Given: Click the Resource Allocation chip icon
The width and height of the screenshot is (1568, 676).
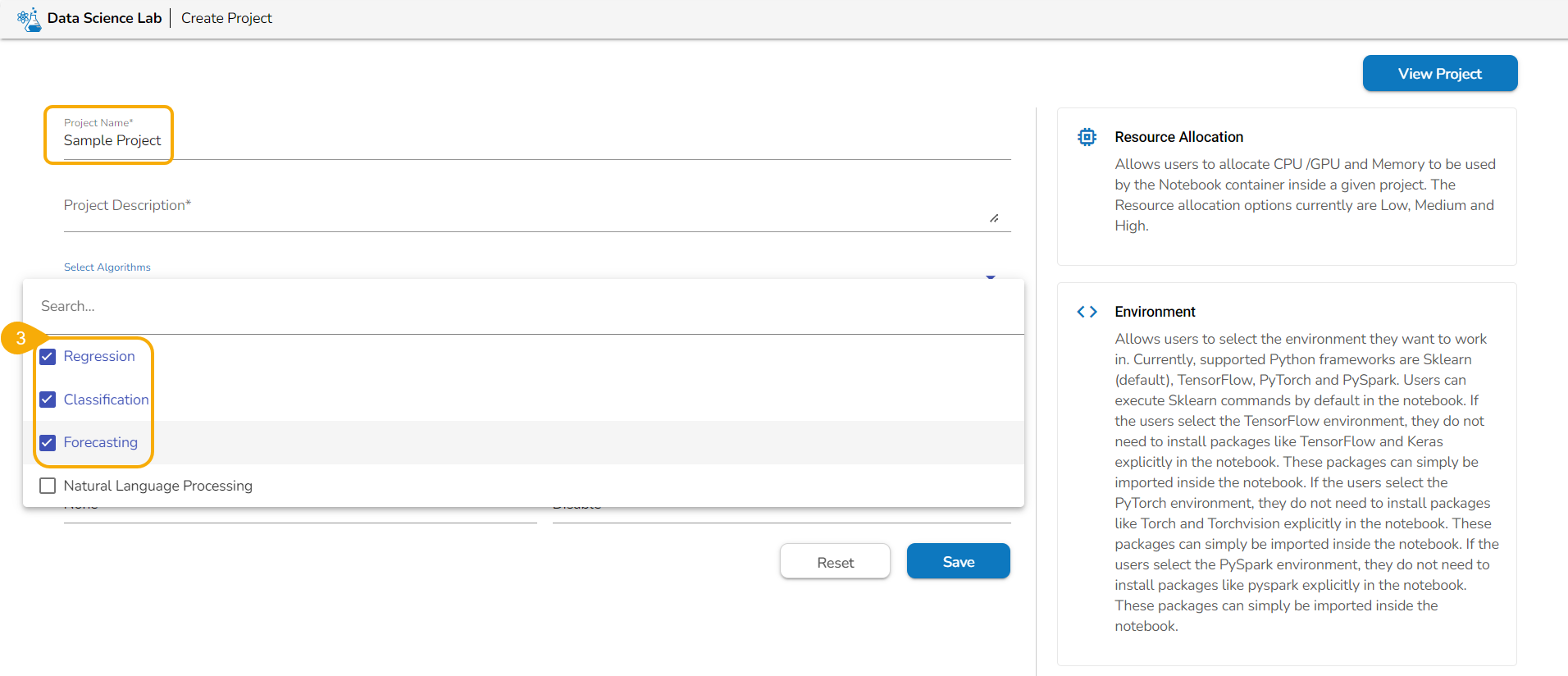Looking at the screenshot, I should 1087,137.
